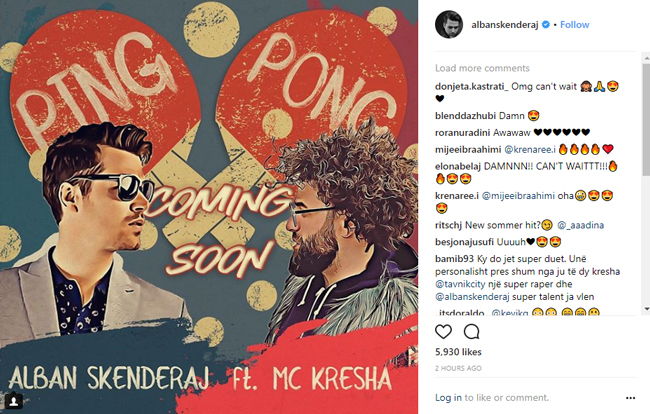Click the scrollbar down arrow in comments
650x414 pixels.
646,309
